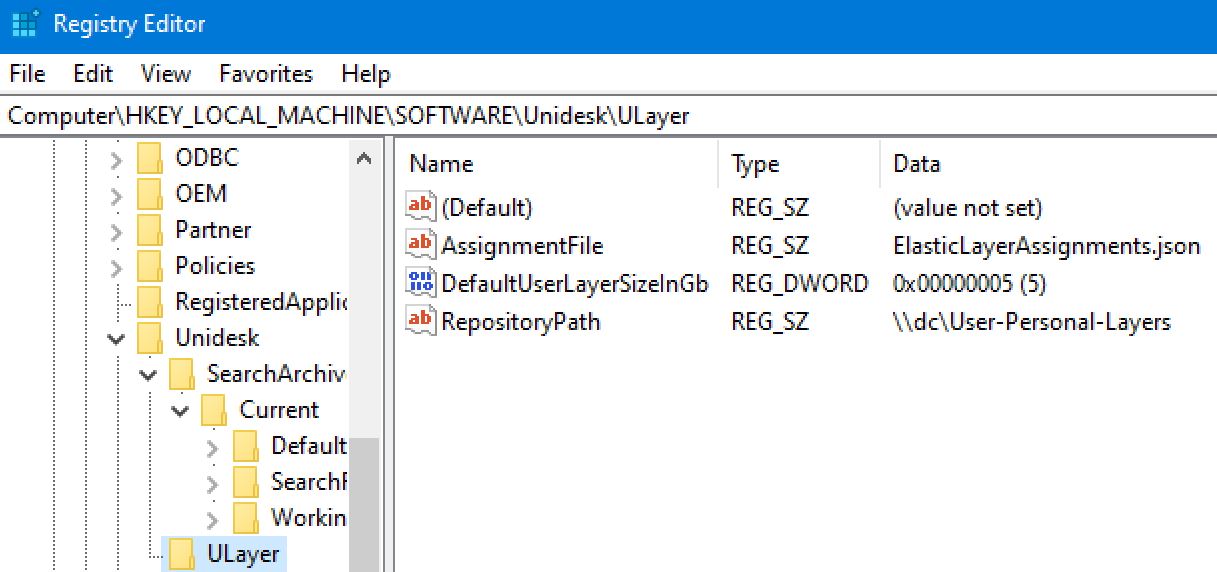Screen dimensions: 1217x572
Task: Open the Favorites menu
Action: [x=266, y=74]
